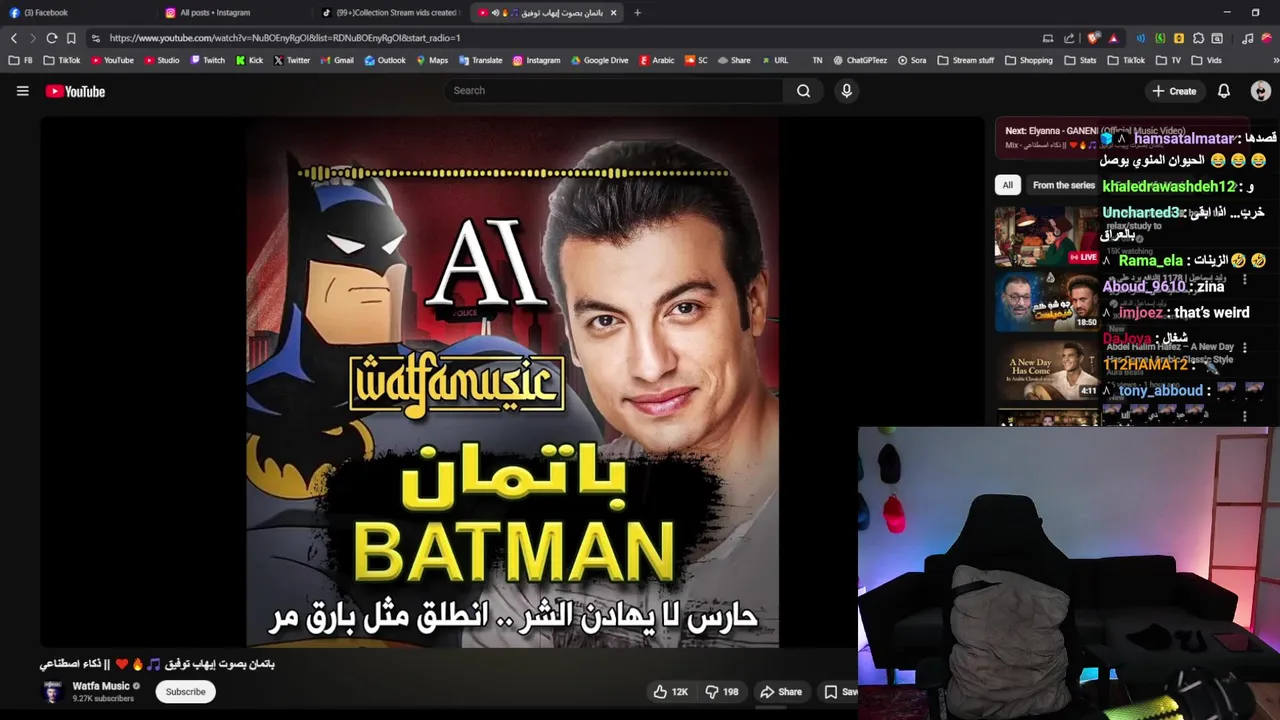Open the ChatGPTeez bookmark
Viewport: 1280px width, 720px height.
pos(859,60)
